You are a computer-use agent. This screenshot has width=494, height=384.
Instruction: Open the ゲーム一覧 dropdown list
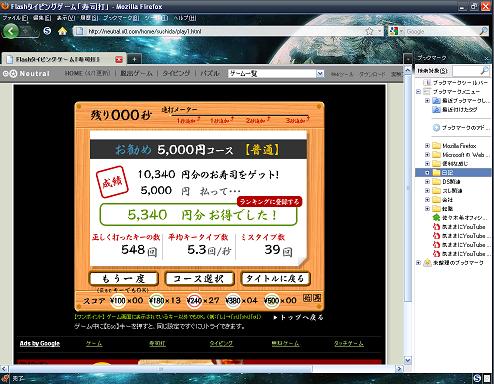[x=320, y=73]
